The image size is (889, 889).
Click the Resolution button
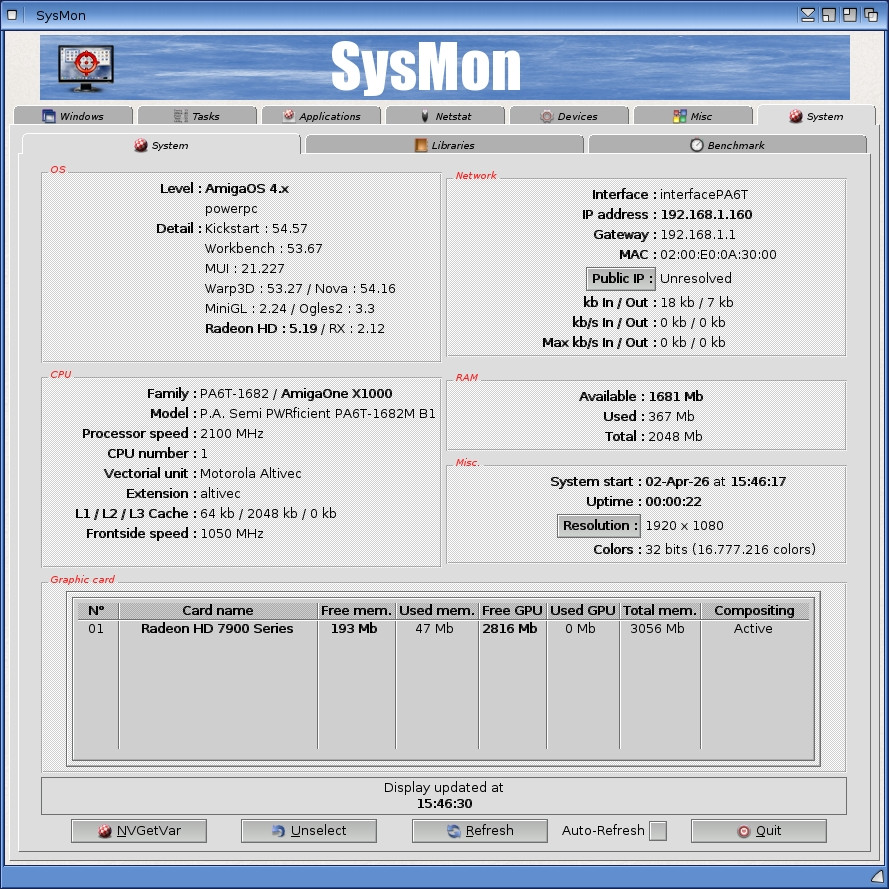coord(598,525)
